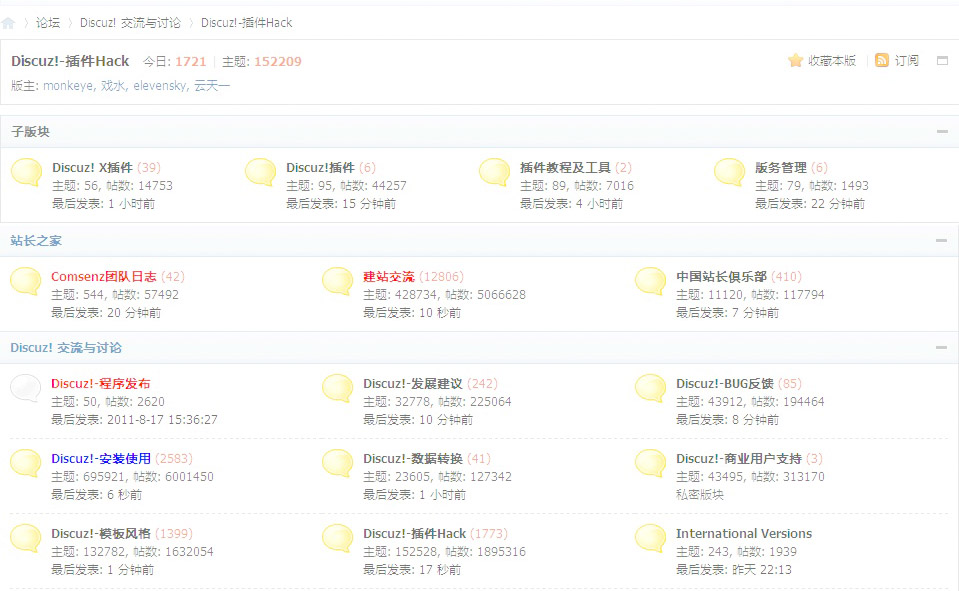Open the Discuz!-BUG反馈 forum
The width and height of the screenshot is (959, 591).
click(725, 384)
